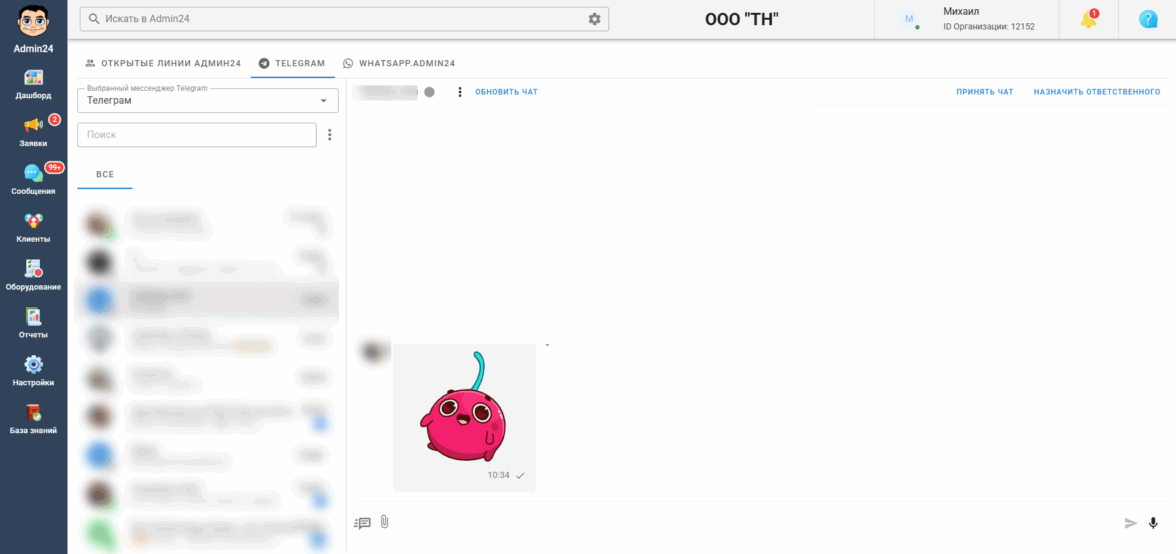Open three-dot menu next to Обновить чат
This screenshot has width=1176, height=554.
click(460, 92)
